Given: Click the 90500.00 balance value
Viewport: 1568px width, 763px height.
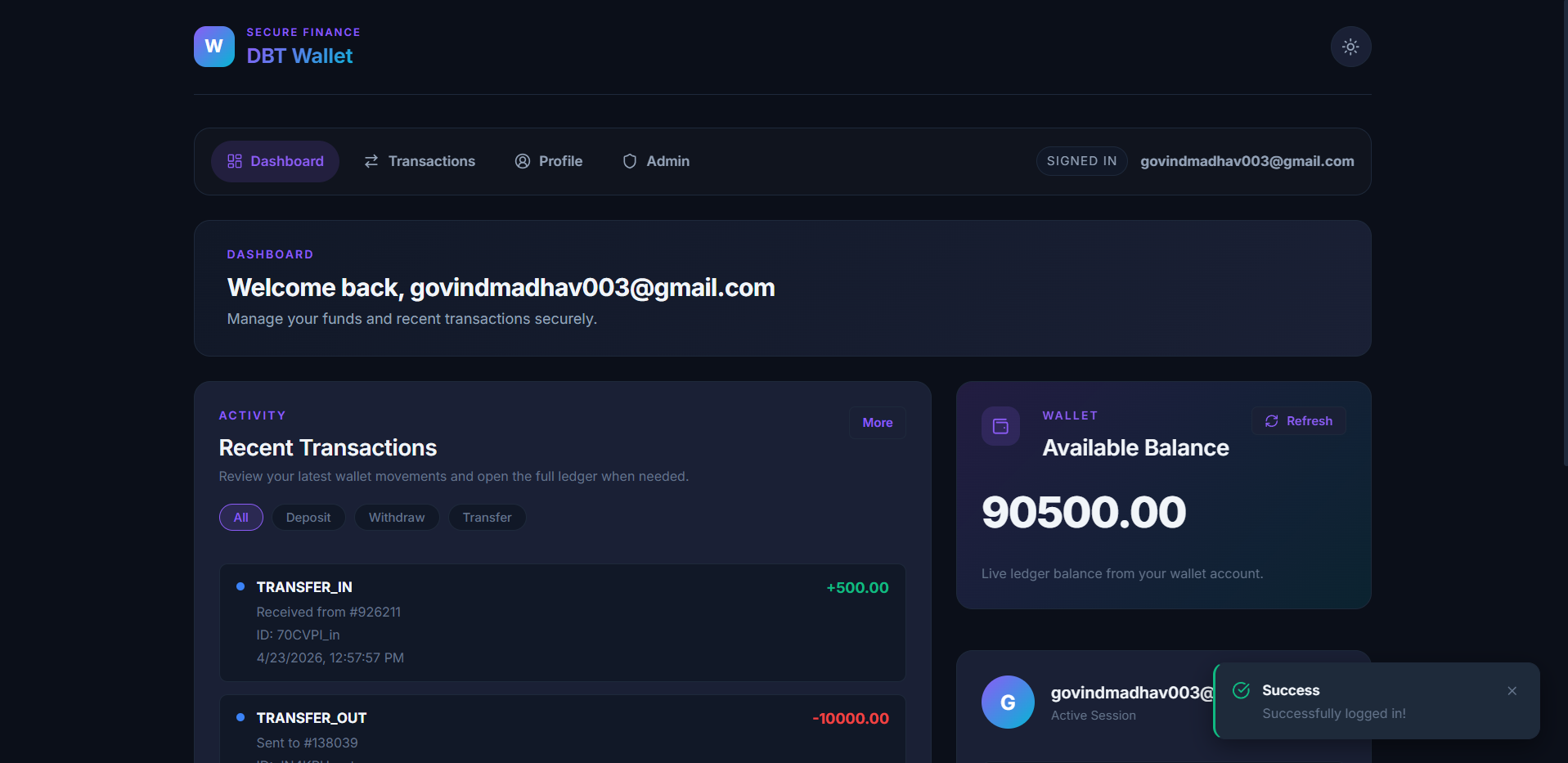Looking at the screenshot, I should [x=1084, y=512].
